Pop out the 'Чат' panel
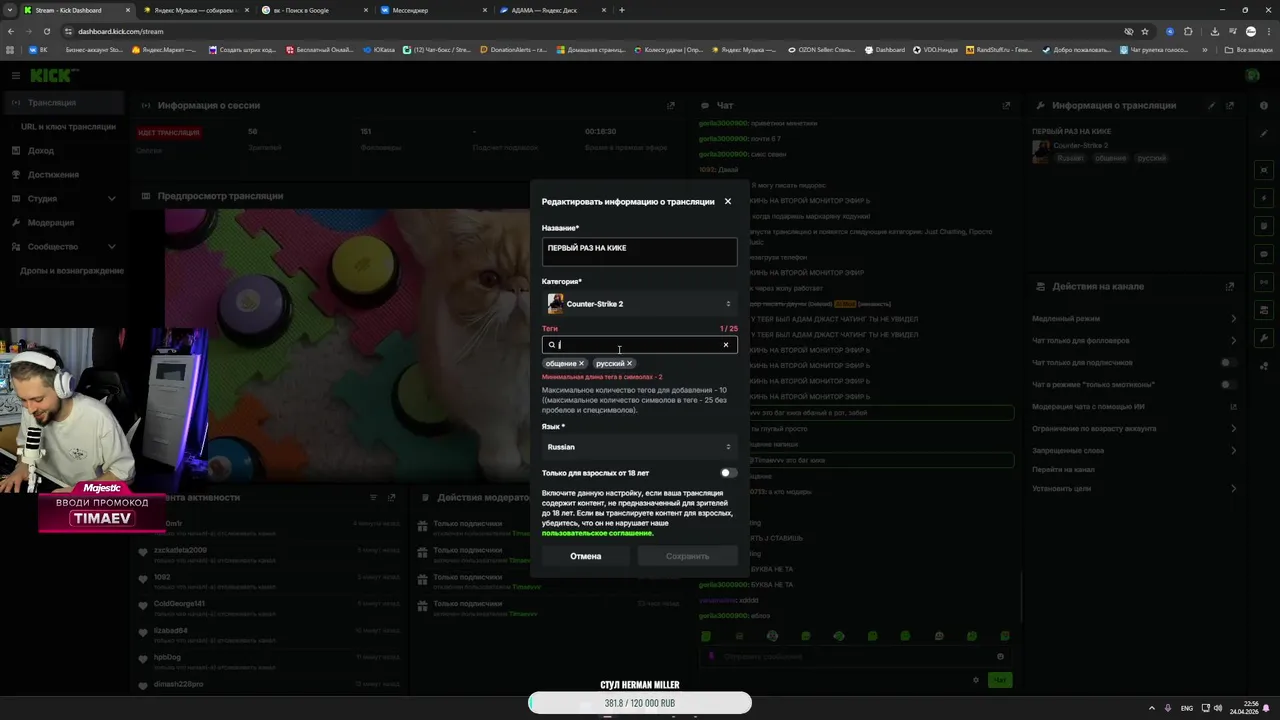Viewport: 1280px width, 720px height. [1006, 105]
